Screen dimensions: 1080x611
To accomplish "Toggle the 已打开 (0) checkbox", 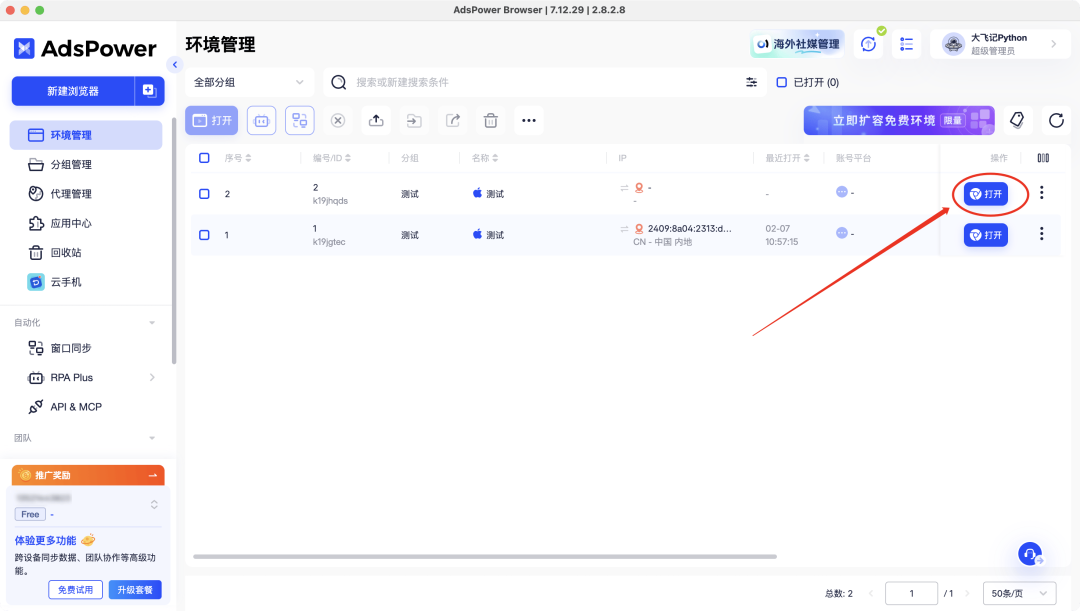I will click(782, 82).
